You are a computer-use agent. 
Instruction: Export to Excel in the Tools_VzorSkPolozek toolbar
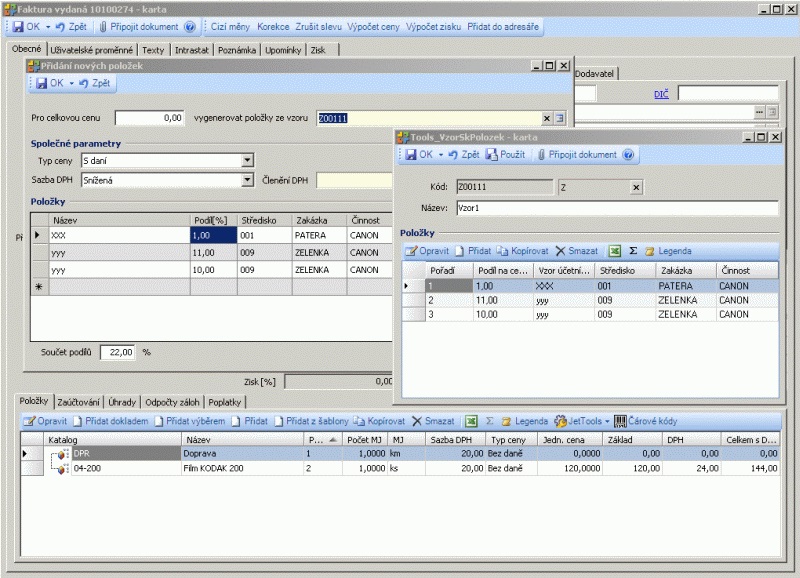pyautogui.click(x=616, y=251)
